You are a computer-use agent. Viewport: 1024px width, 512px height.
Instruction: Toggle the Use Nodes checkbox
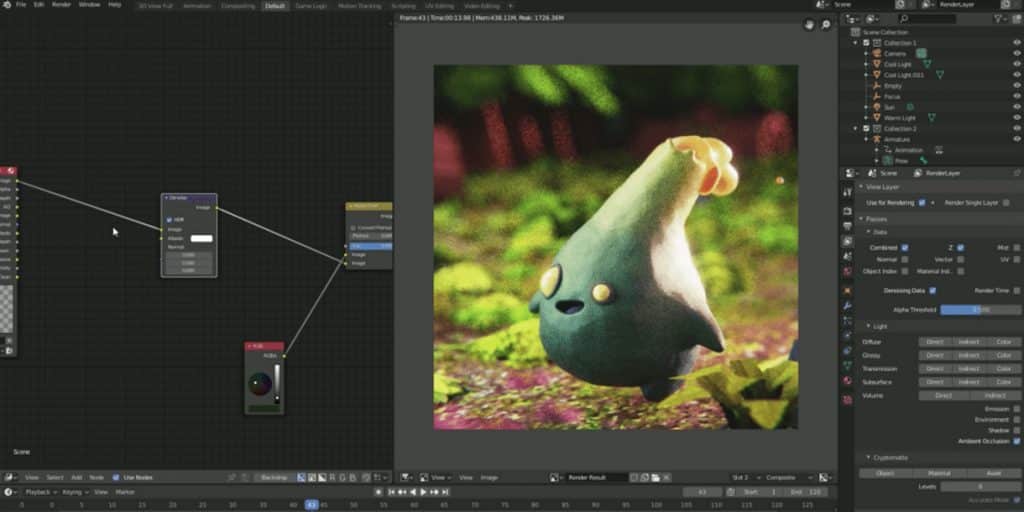pos(116,478)
